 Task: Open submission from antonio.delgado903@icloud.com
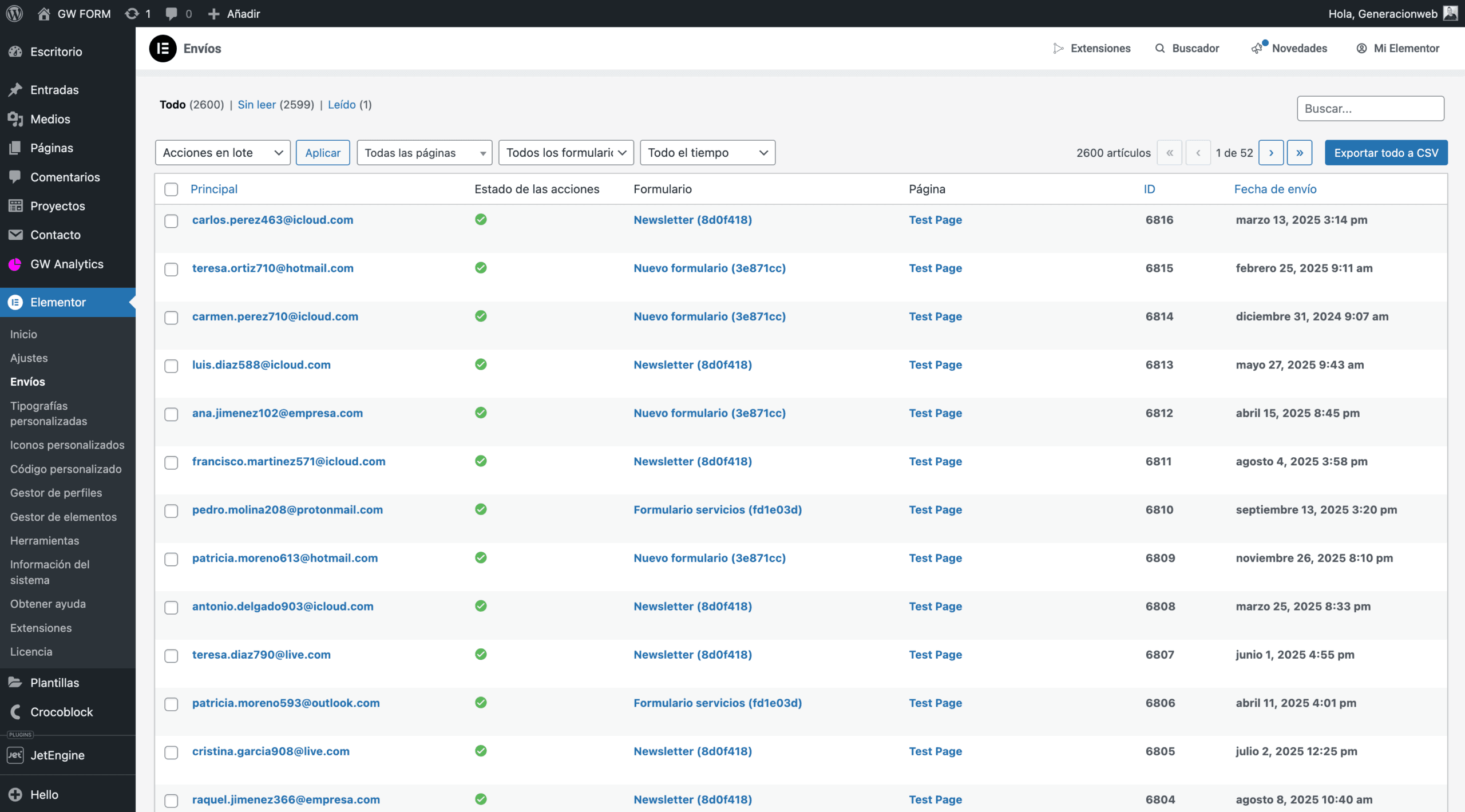pos(283,606)
